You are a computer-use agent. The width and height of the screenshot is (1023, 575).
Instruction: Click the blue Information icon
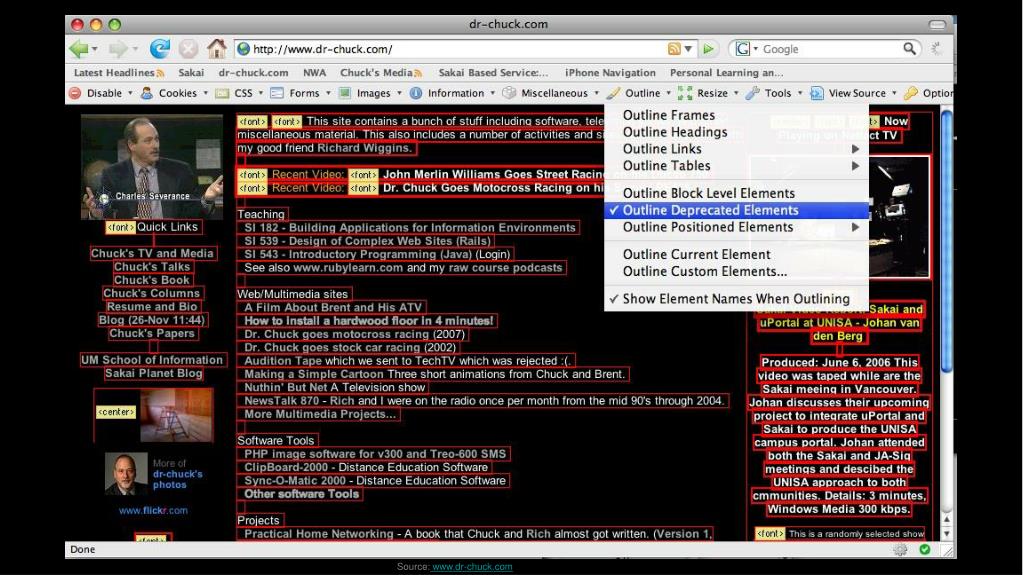(416, 93)
